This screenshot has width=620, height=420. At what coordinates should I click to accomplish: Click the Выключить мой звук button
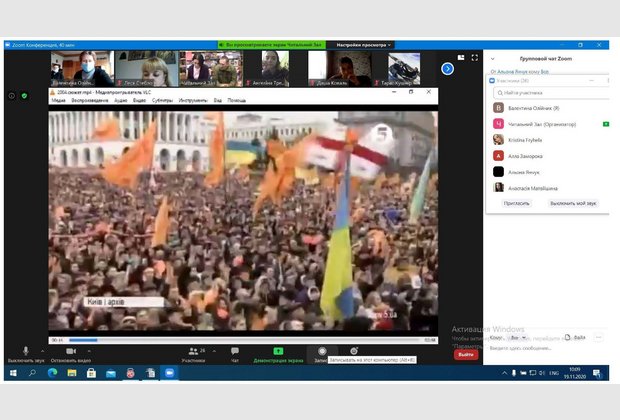click(x=573, y=202)
